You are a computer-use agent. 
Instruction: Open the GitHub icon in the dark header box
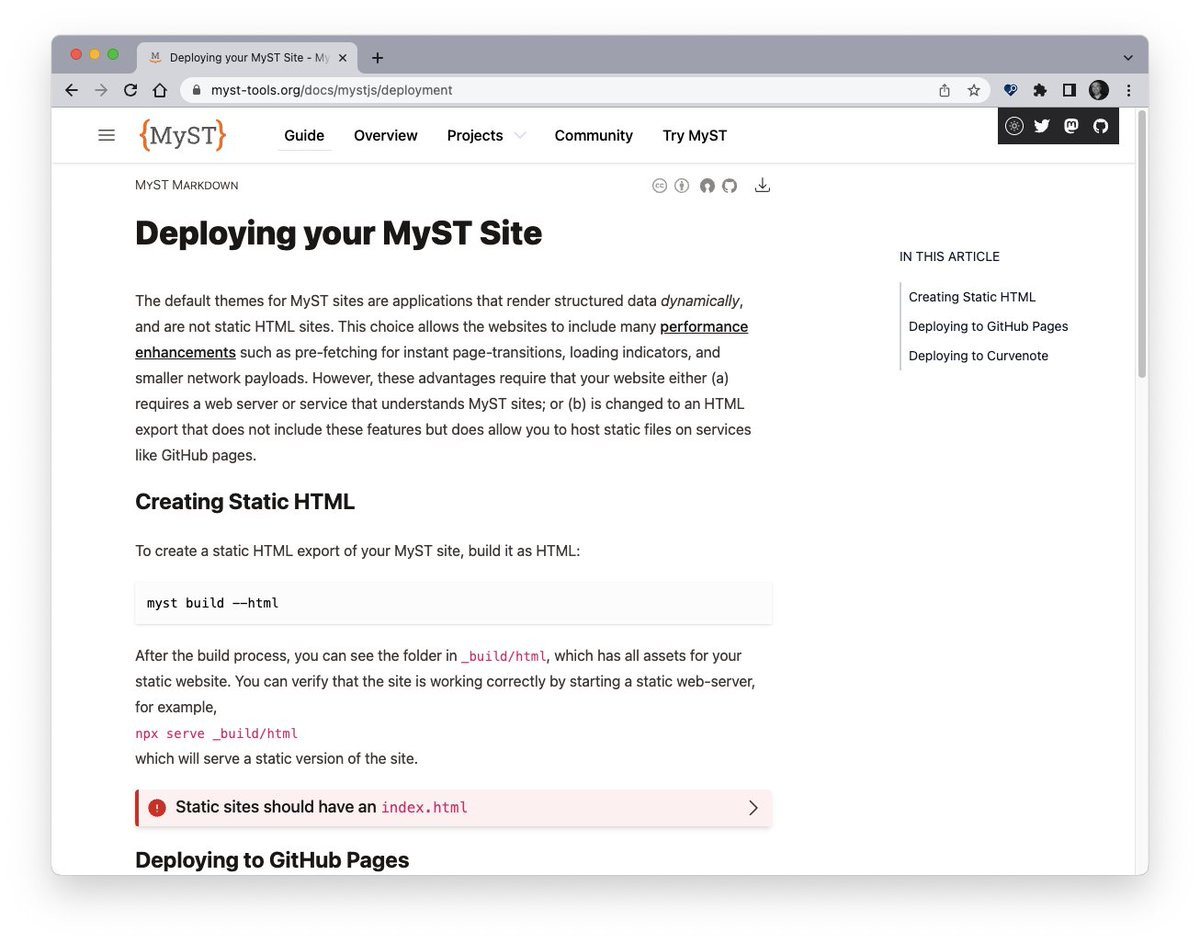(1101, 126)
